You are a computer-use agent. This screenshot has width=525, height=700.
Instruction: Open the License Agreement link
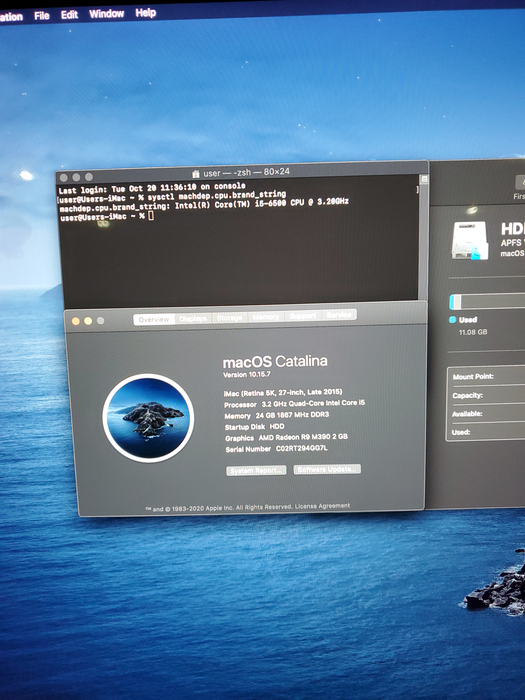pyautogui.click(x=322, y=506)
